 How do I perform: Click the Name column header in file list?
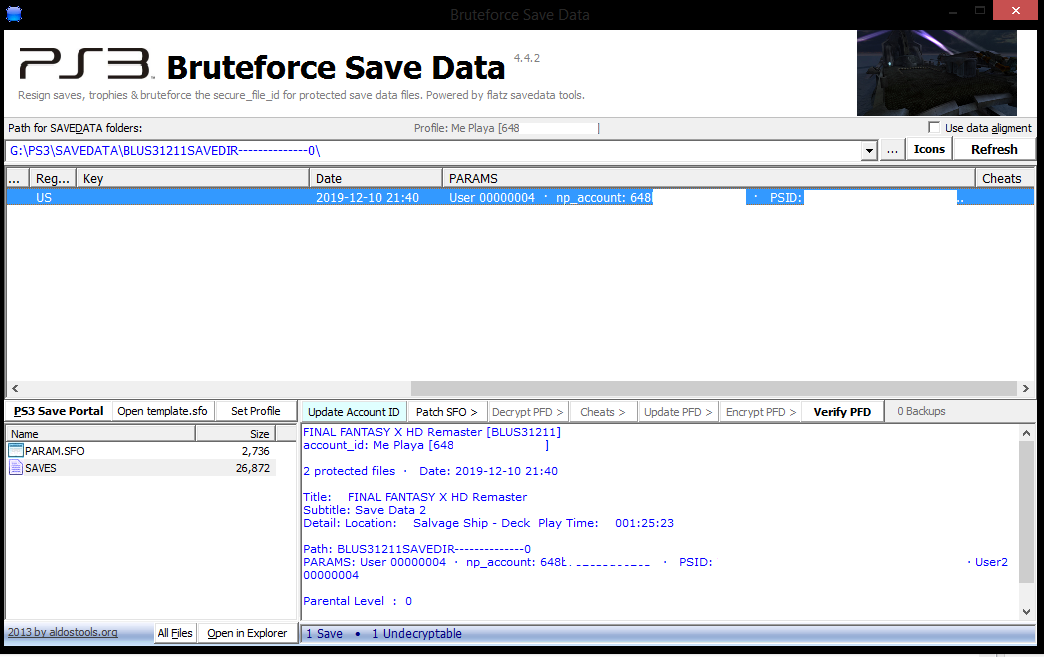tap(101, 433)
